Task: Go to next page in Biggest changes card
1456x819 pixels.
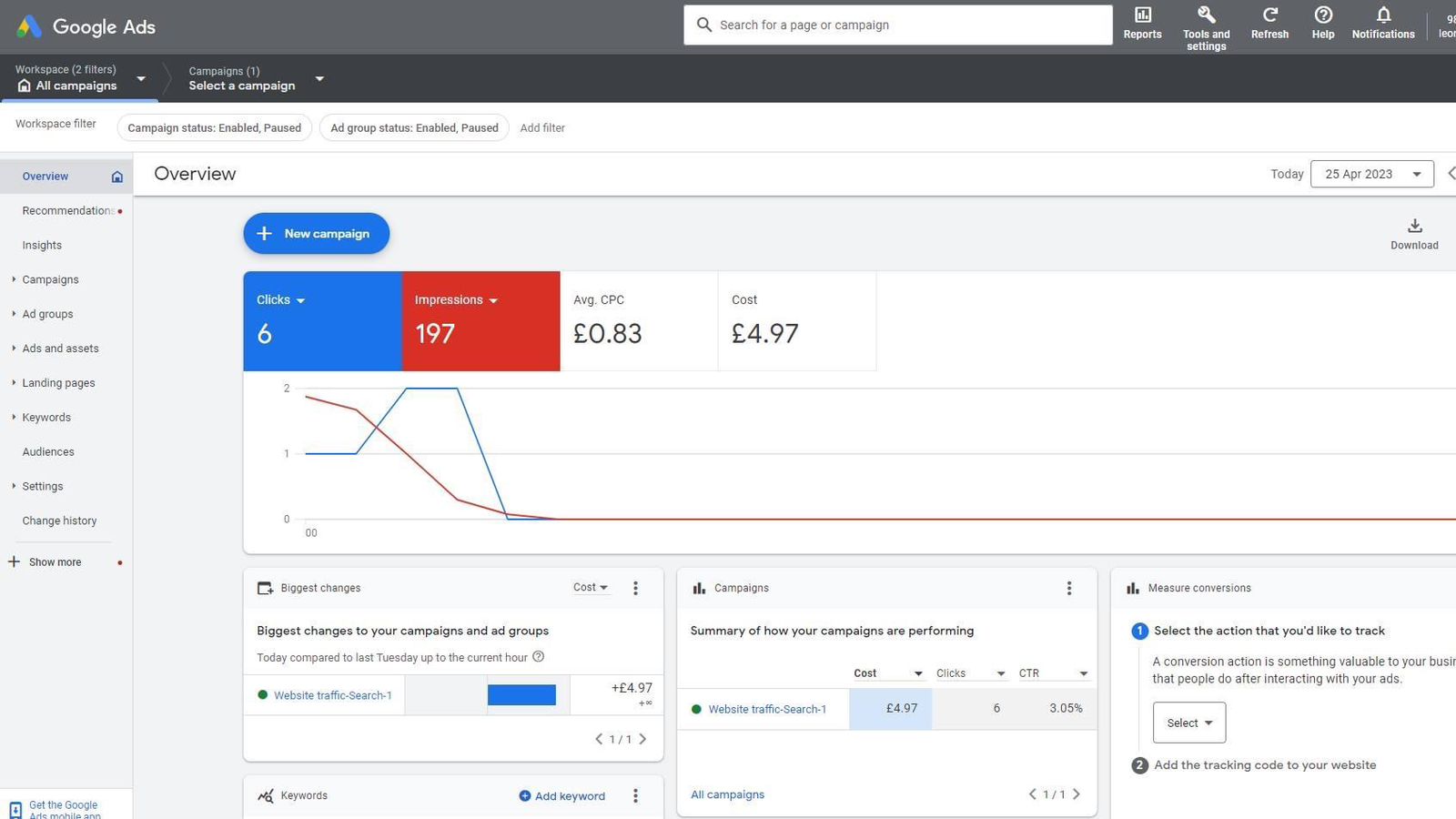Action: tap(642, 739)
